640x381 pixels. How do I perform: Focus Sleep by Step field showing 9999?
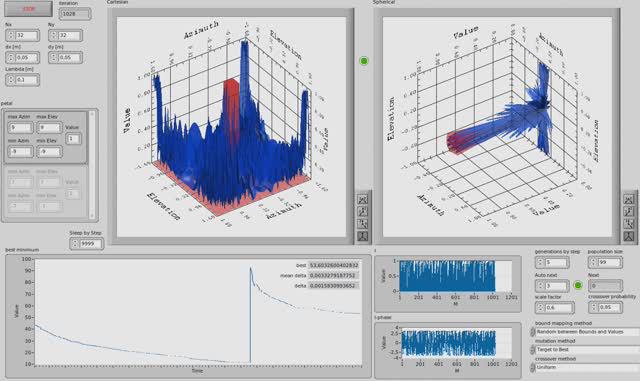coord(91,244)
